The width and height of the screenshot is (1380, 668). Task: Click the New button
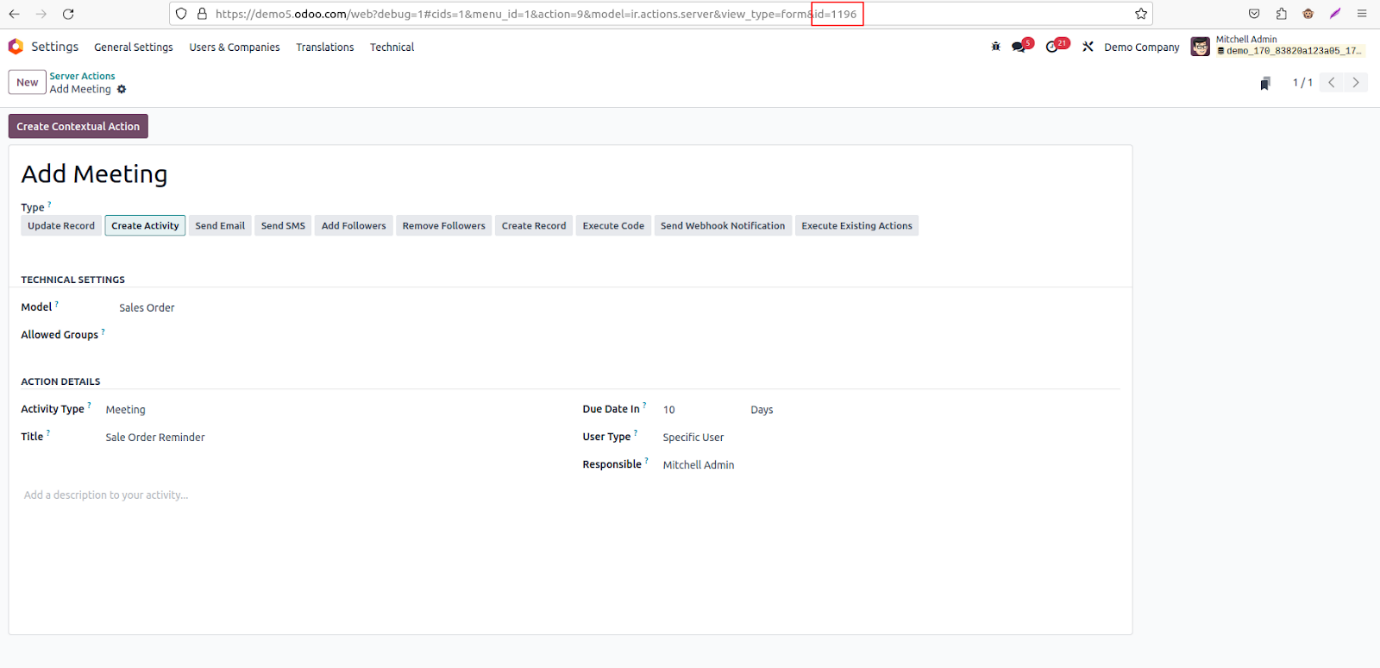coord(27,83)
